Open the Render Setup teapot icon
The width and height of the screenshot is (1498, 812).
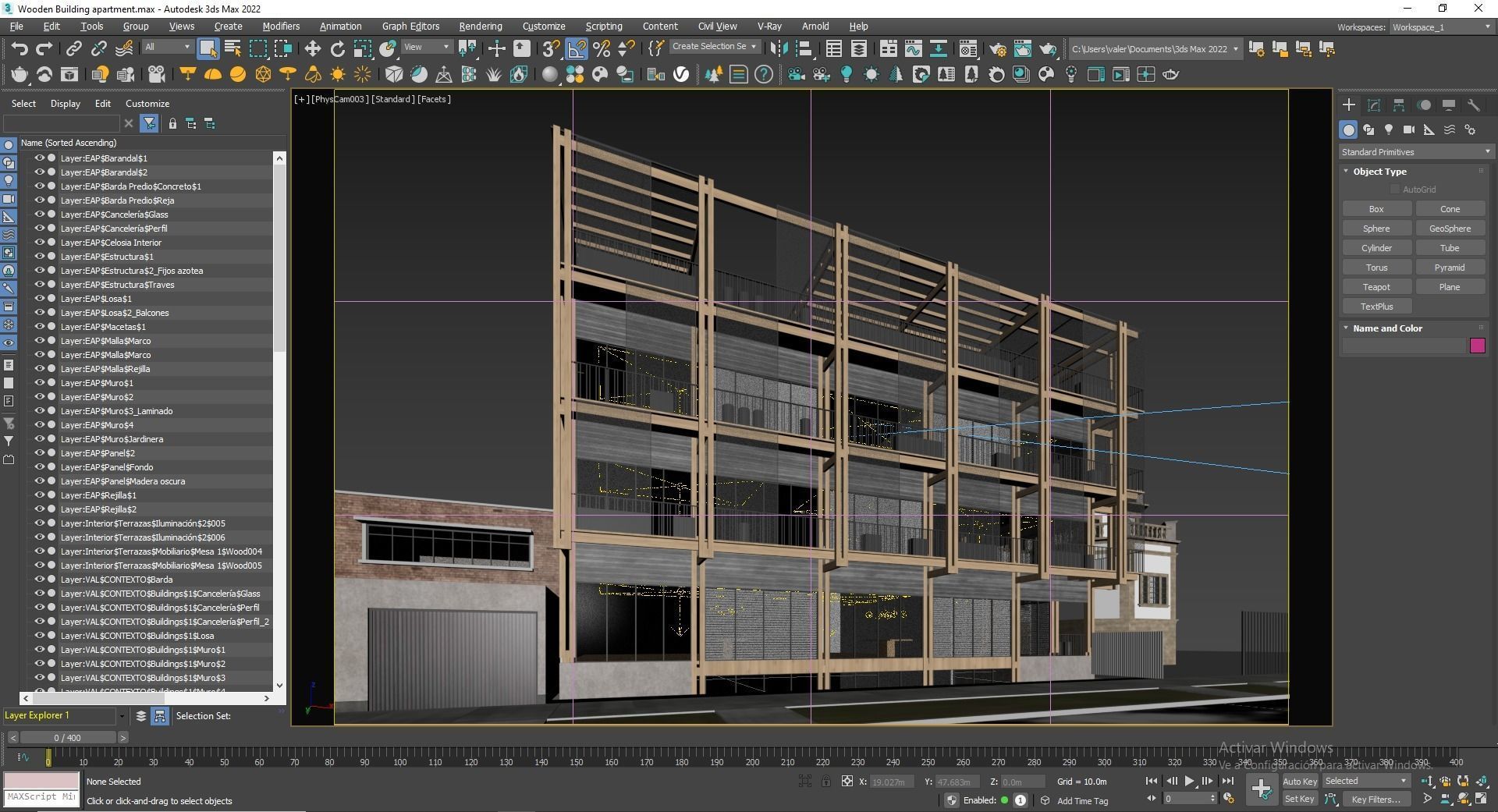tap(997, 48)
